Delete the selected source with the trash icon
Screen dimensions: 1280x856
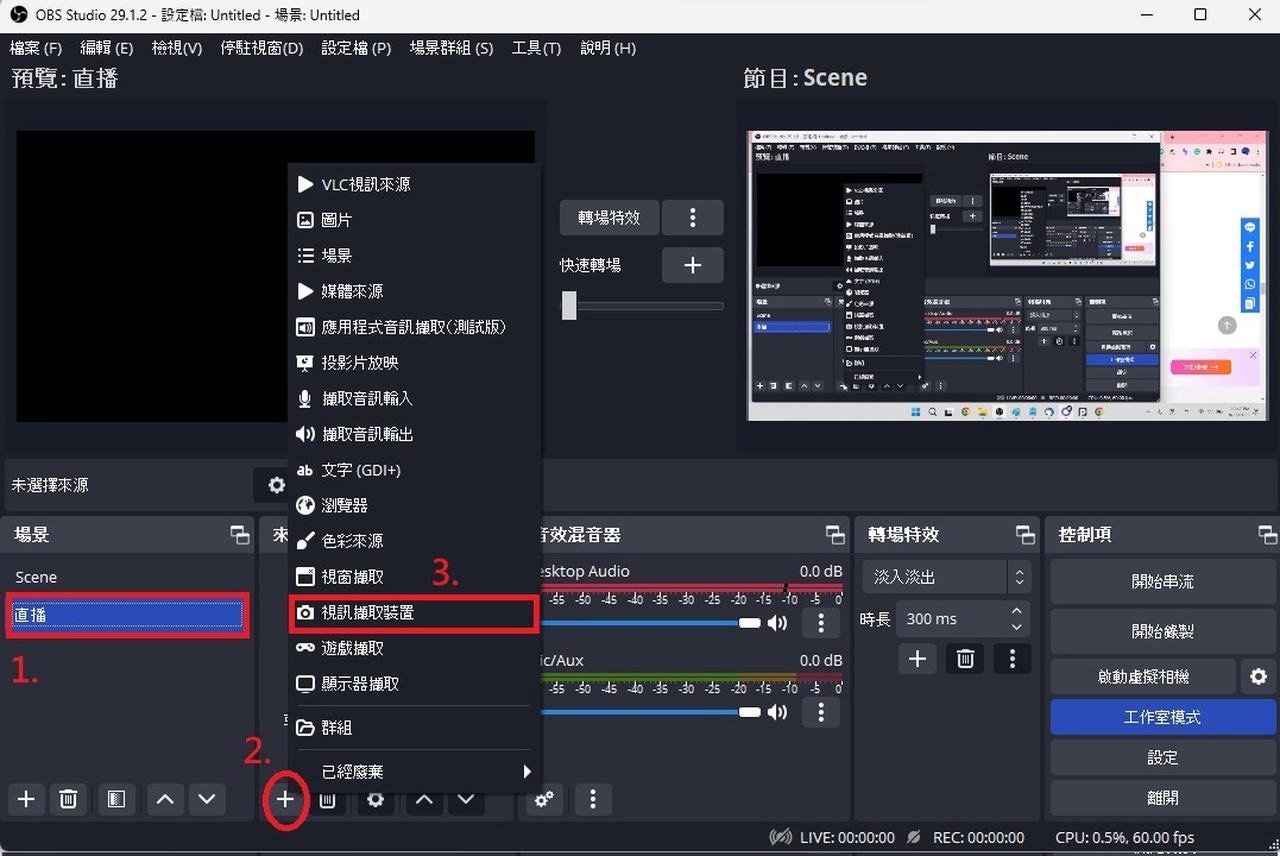[x=327, y=801]
